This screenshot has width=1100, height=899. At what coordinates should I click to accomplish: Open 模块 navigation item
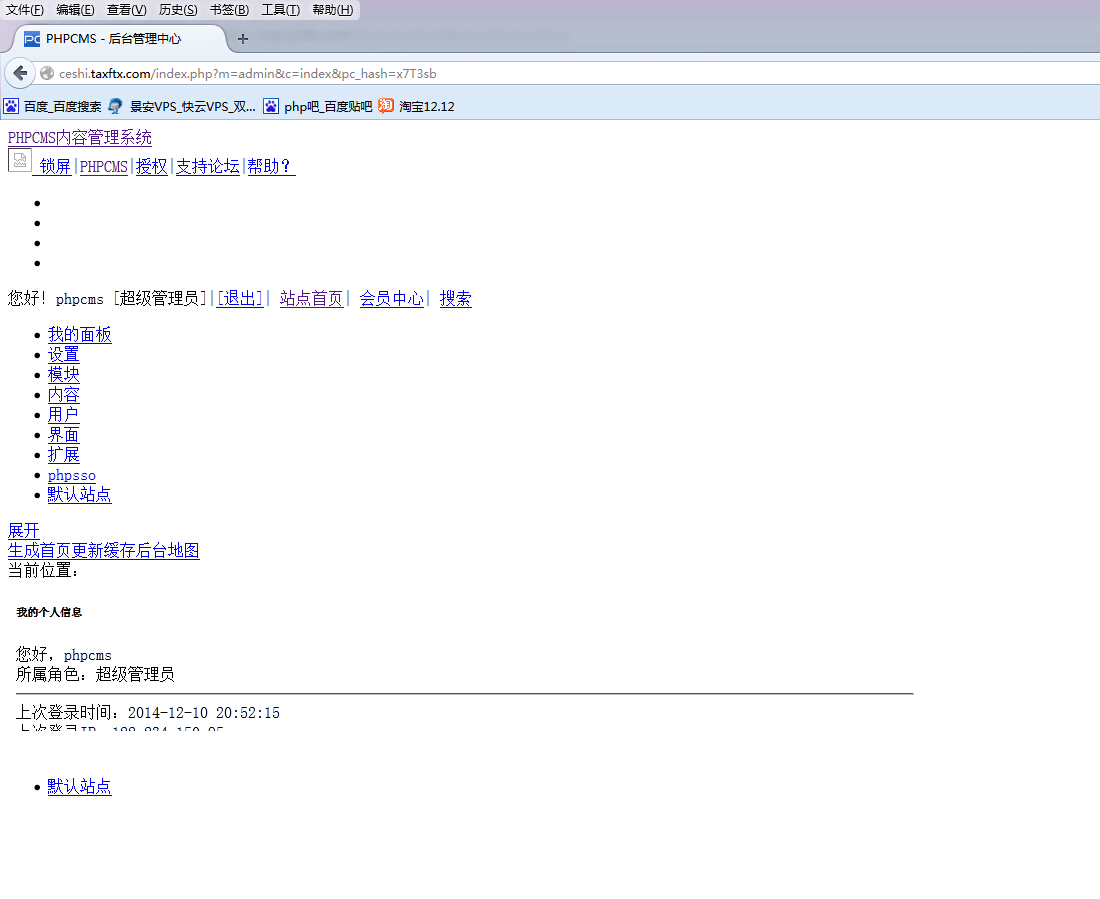click(x=63, y=375)
